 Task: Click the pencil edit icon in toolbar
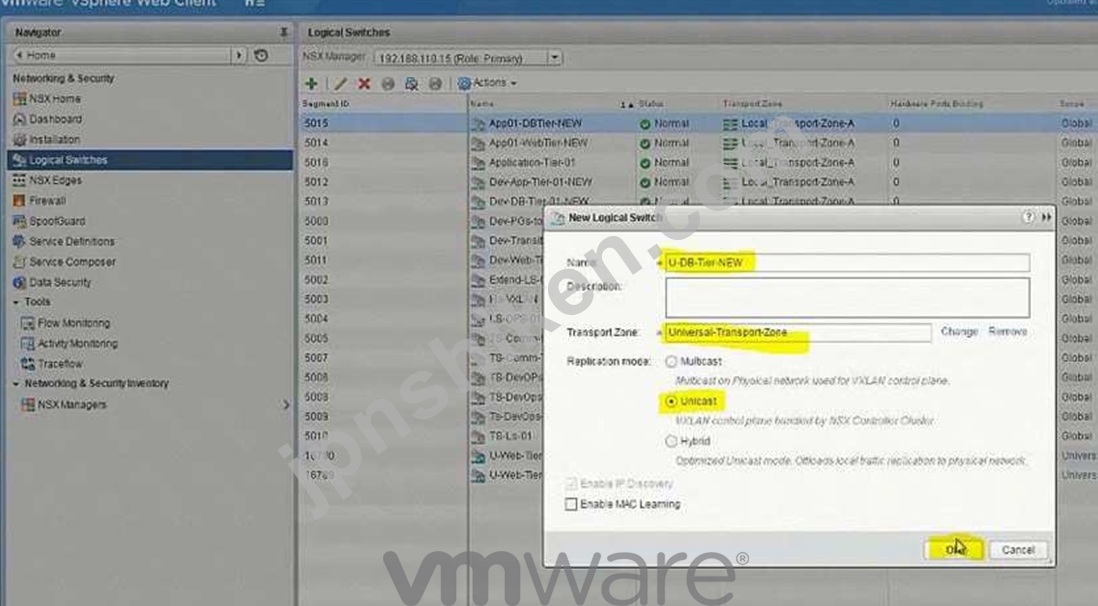(340, 83)
